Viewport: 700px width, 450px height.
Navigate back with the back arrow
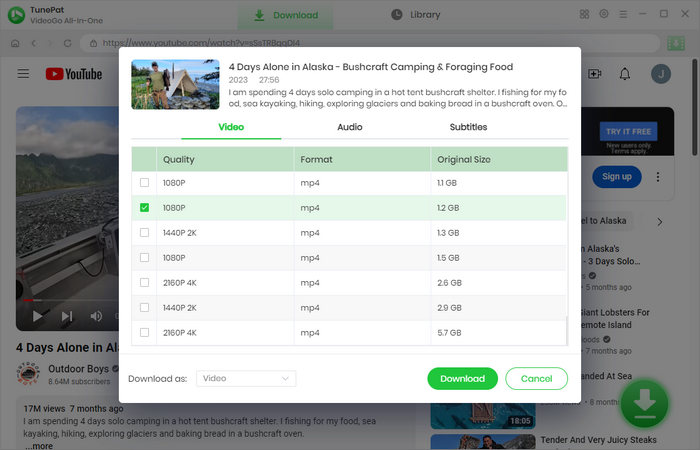click(34, 43)
